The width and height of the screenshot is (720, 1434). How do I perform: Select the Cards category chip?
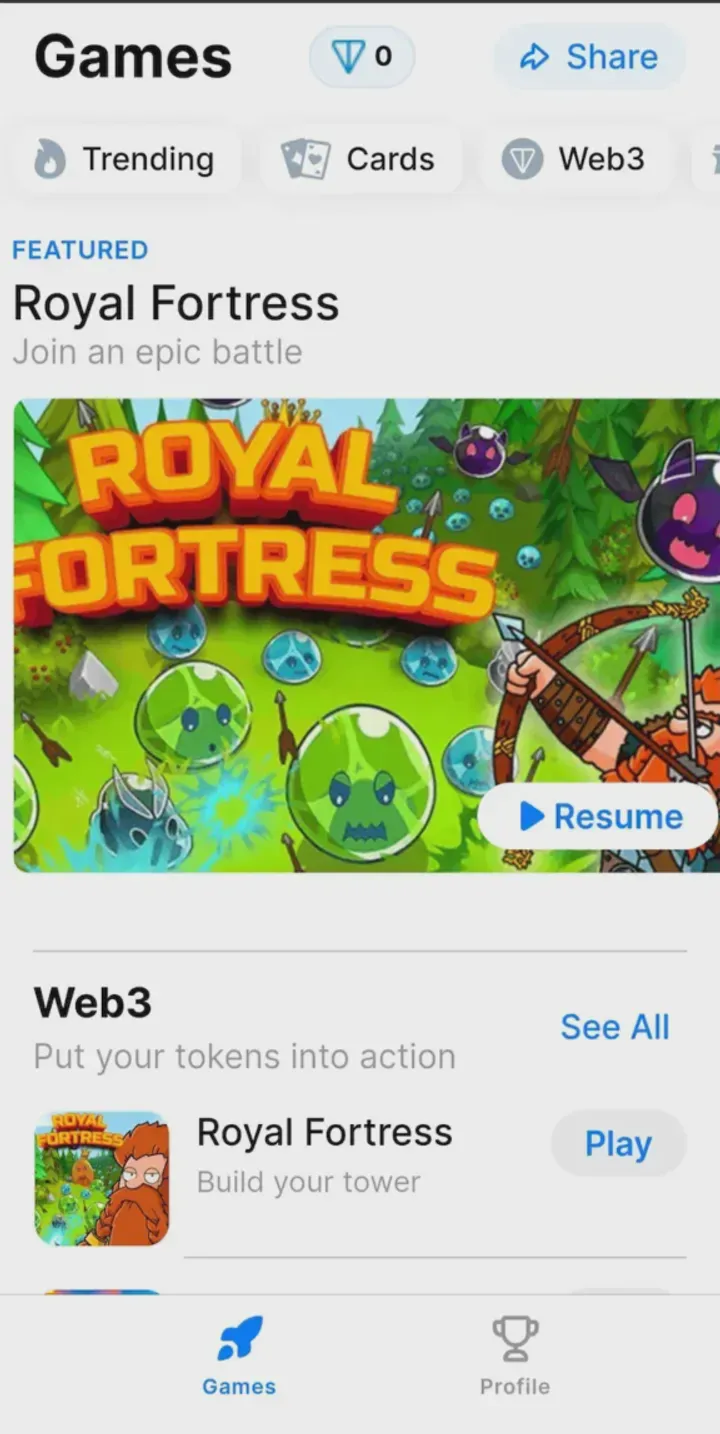[362, 159]
